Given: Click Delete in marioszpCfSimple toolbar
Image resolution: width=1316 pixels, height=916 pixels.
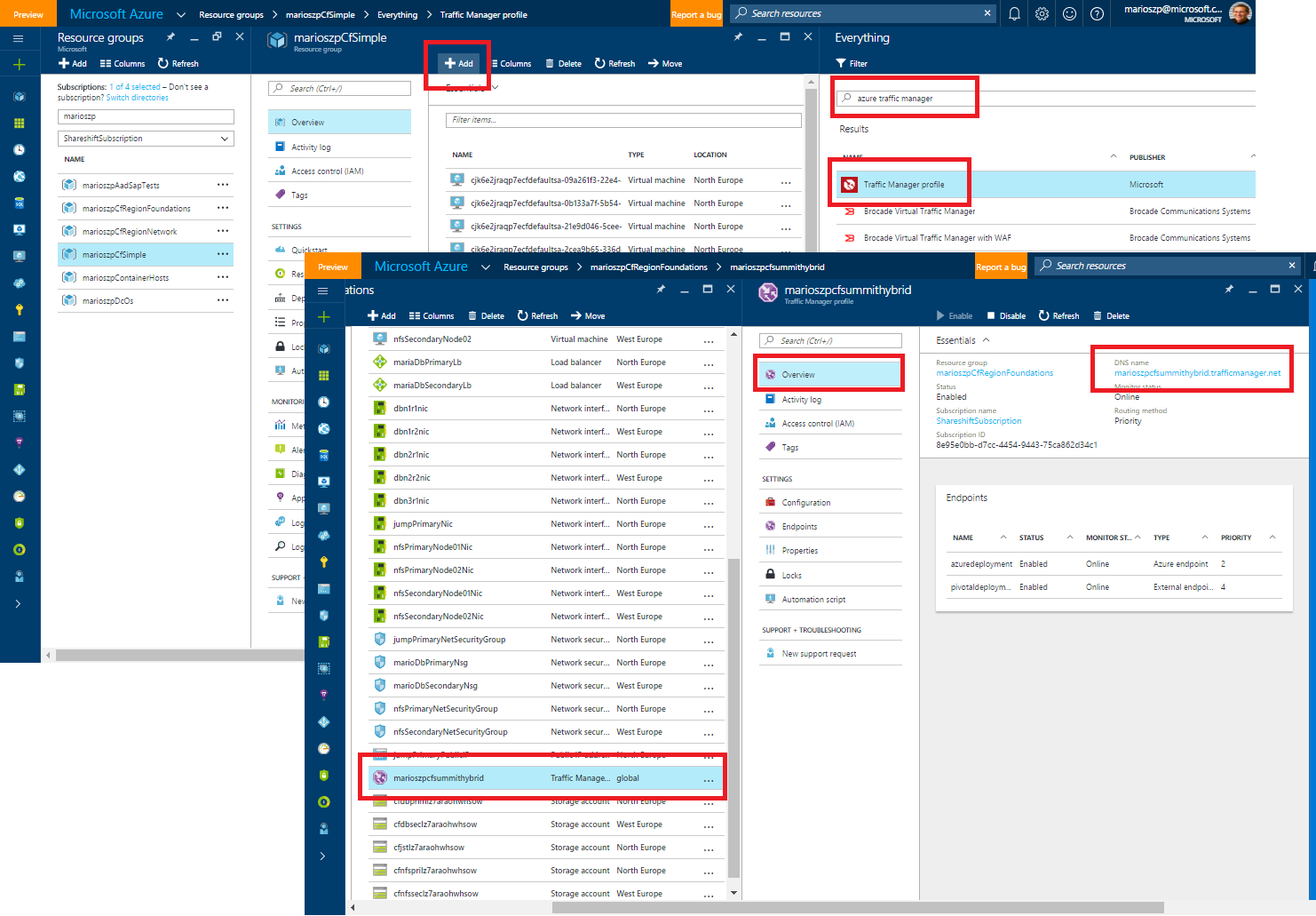Looking at the screenshot, I should pyautogui.click(x=564, y=63).
